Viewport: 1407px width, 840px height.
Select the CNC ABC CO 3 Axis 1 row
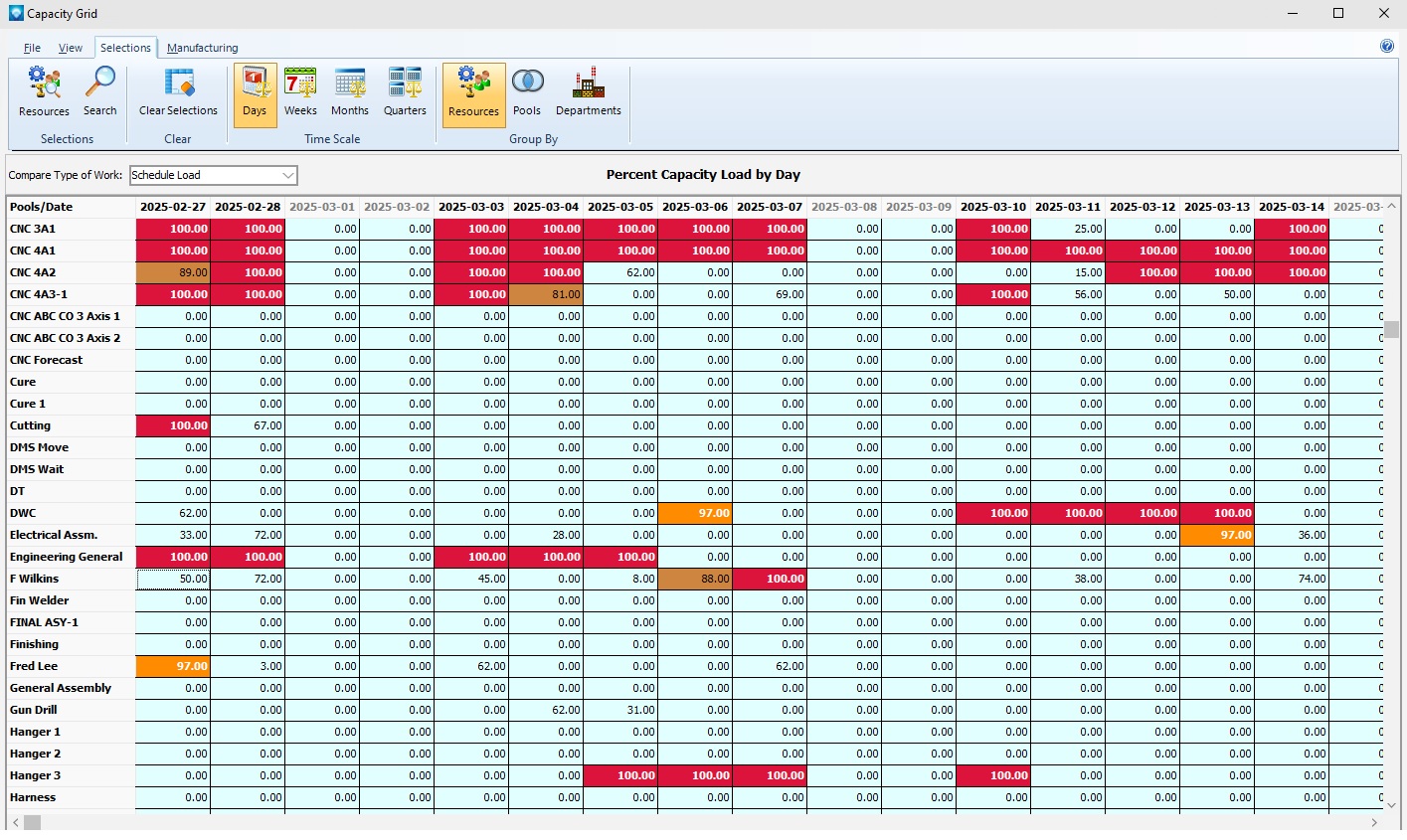coord(72,316)
